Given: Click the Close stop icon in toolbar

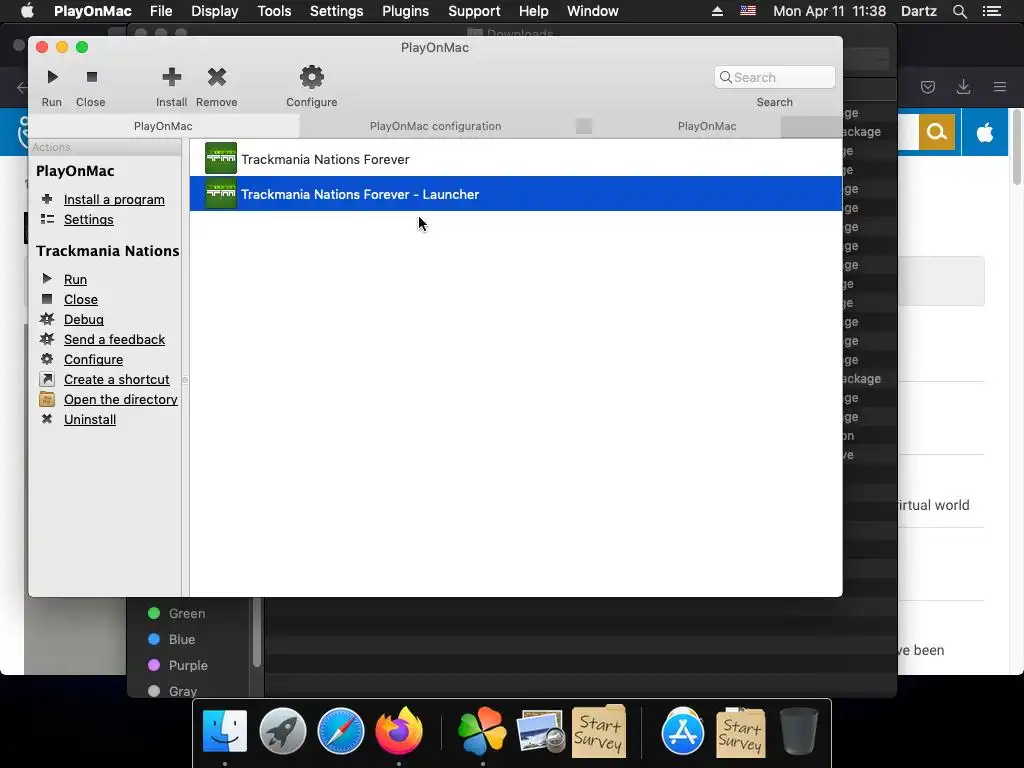Looking at the screenshot, I should click(x=91, y=77).
